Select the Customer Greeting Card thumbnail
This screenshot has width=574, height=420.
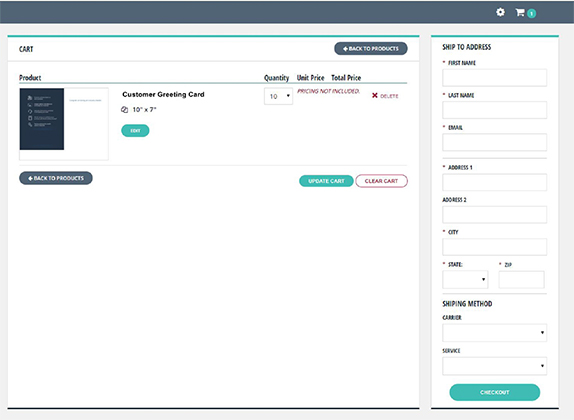(64, 124)
